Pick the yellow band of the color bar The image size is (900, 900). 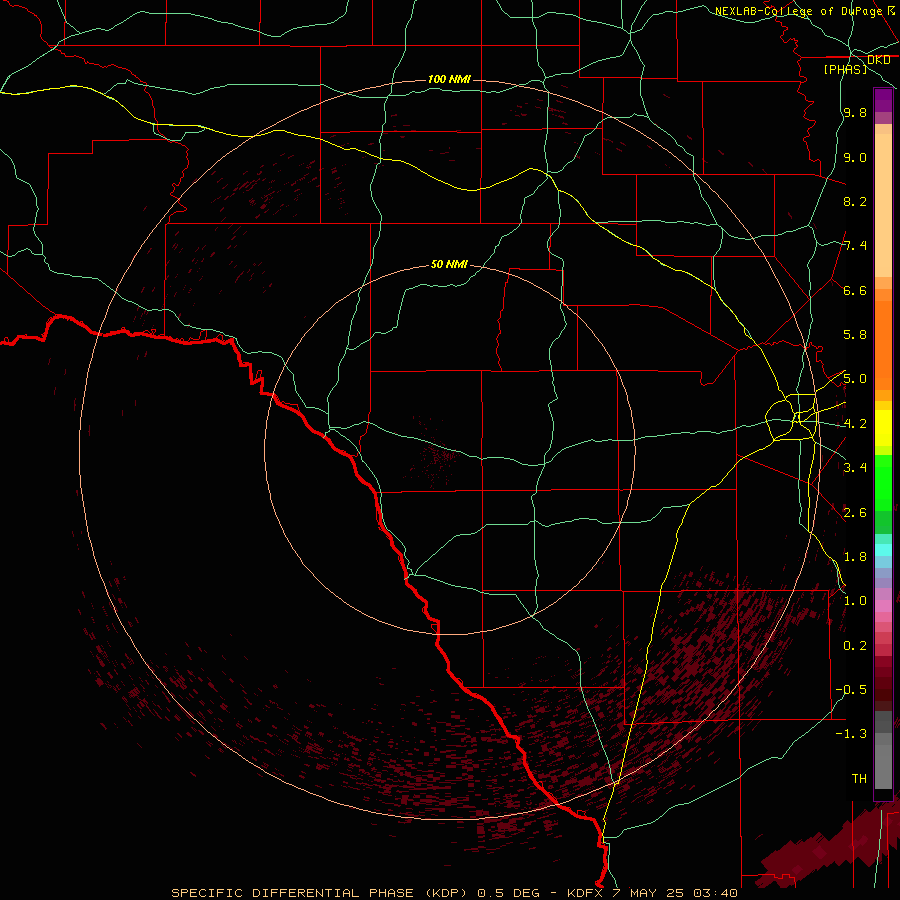883,428
